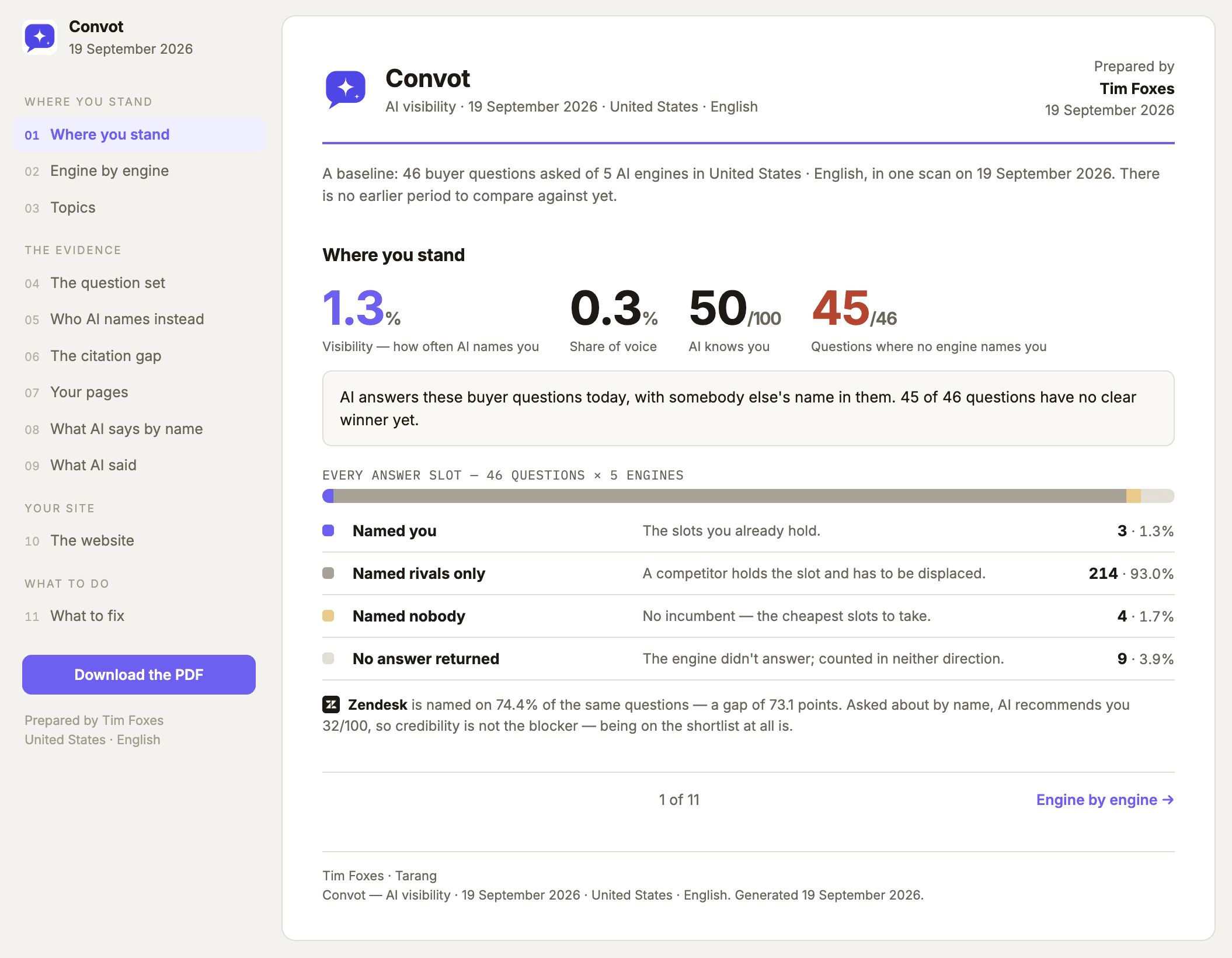Image resolution: width=1232 pixels, height=958 pixels.
Task: Select Where you stand in sidebar
Action: click(139, 134)
